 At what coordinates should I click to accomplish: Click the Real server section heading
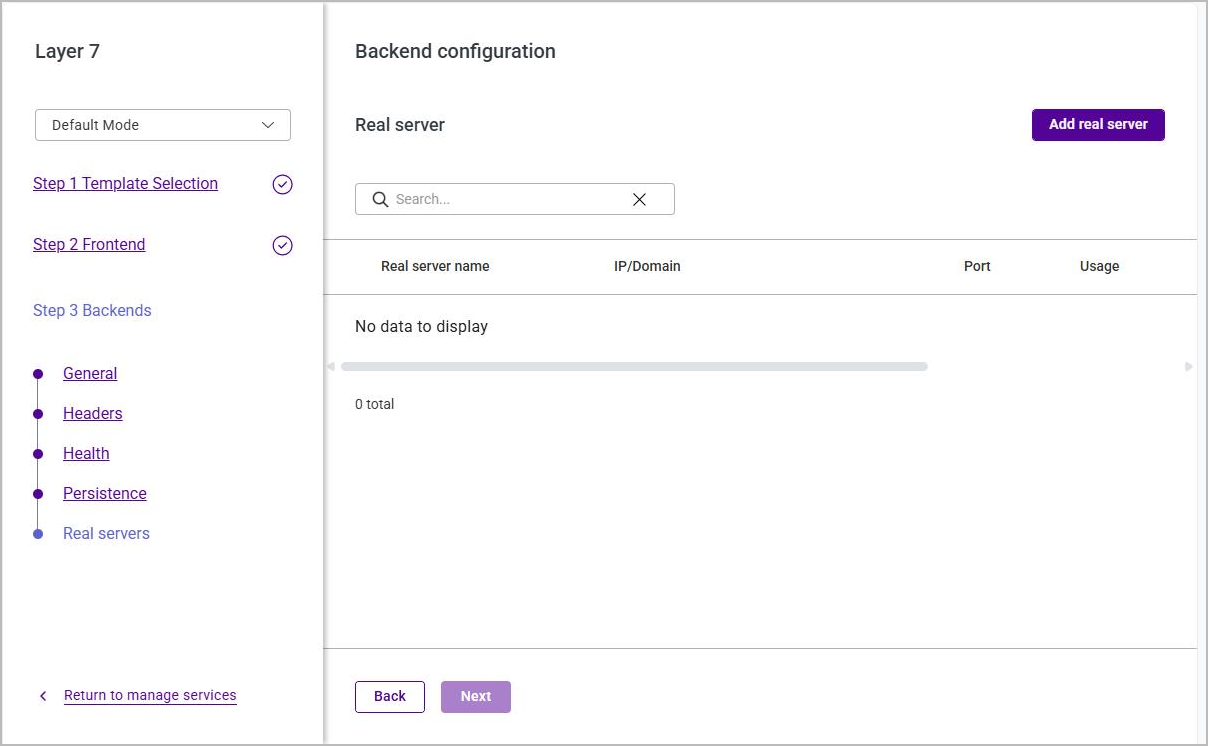tap(400, 125)
